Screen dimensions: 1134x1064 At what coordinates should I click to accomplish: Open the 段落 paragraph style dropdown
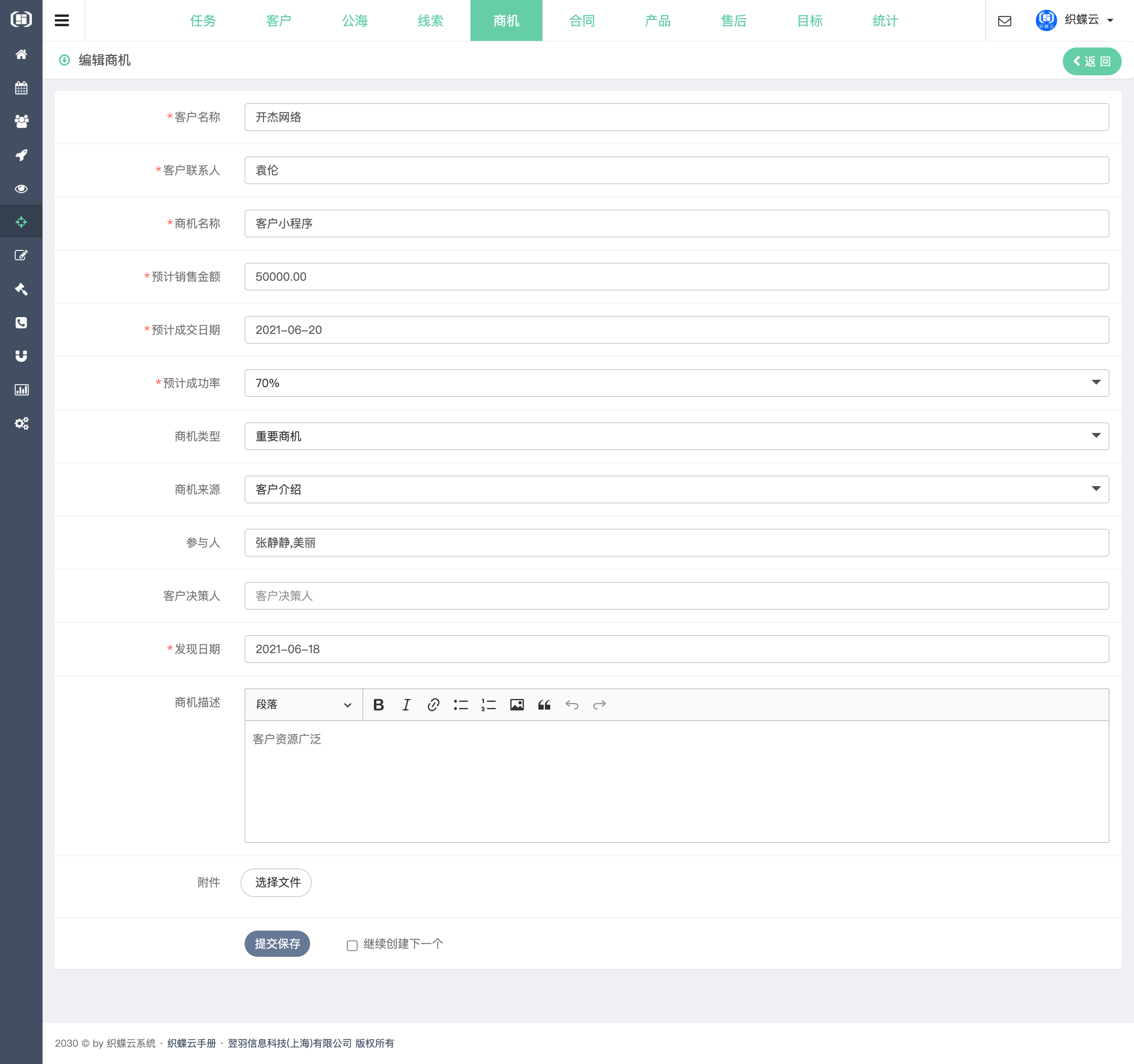coord(304,705)
